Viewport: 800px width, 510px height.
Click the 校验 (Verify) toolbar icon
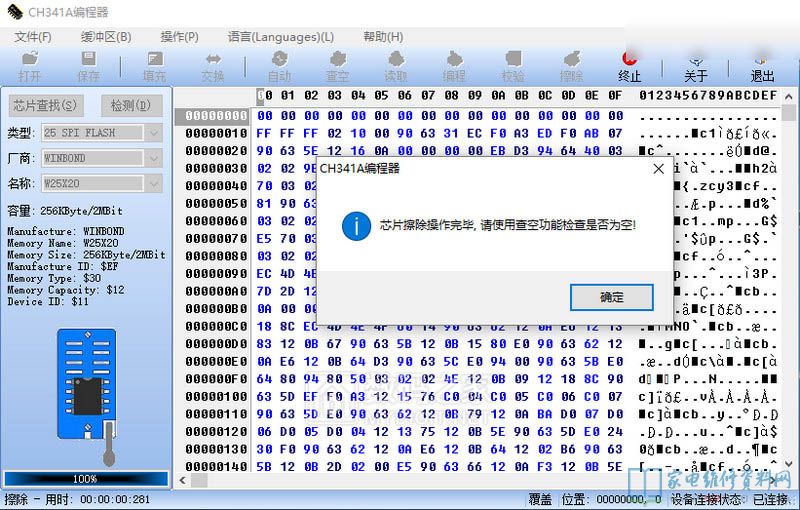tap(513, 66)
